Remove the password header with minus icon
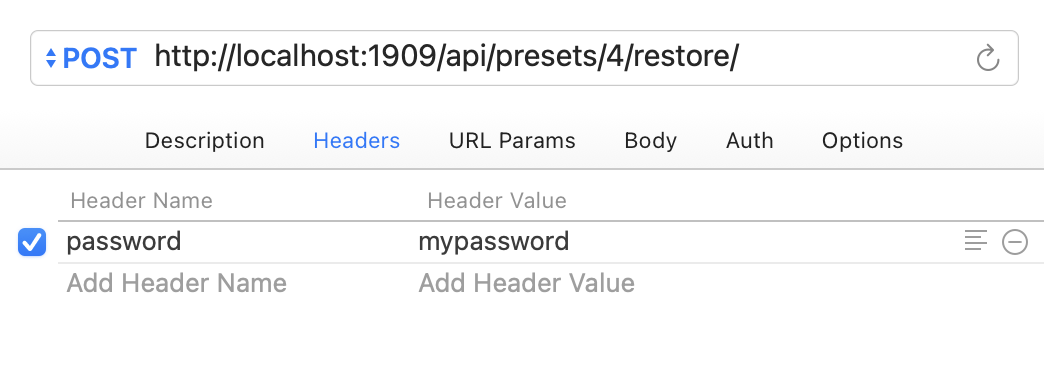This screenshot has width=1044, height=390. [x=1015, y=242]
